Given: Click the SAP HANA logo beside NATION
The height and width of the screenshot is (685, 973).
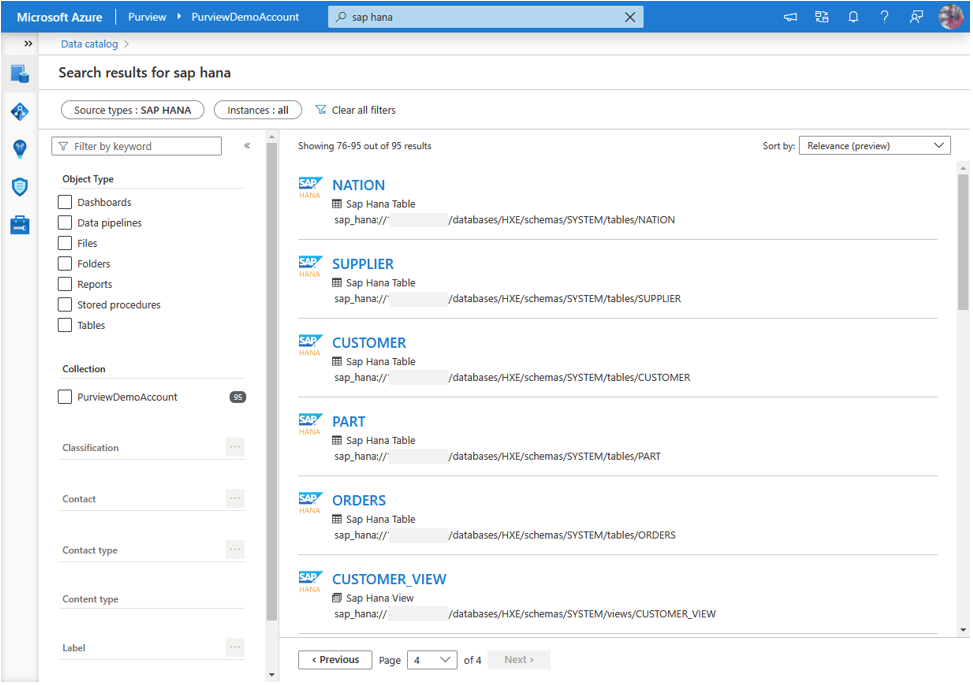Looking at the screenshot, I should point(310,187).
